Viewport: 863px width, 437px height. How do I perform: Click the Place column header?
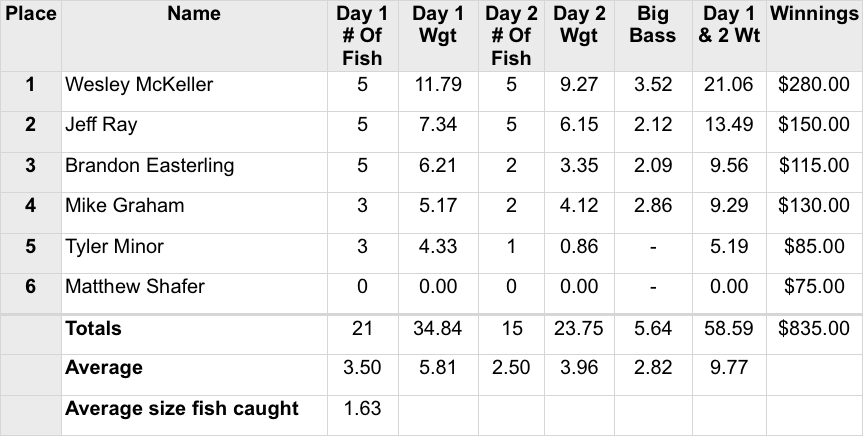coord(30,15)
